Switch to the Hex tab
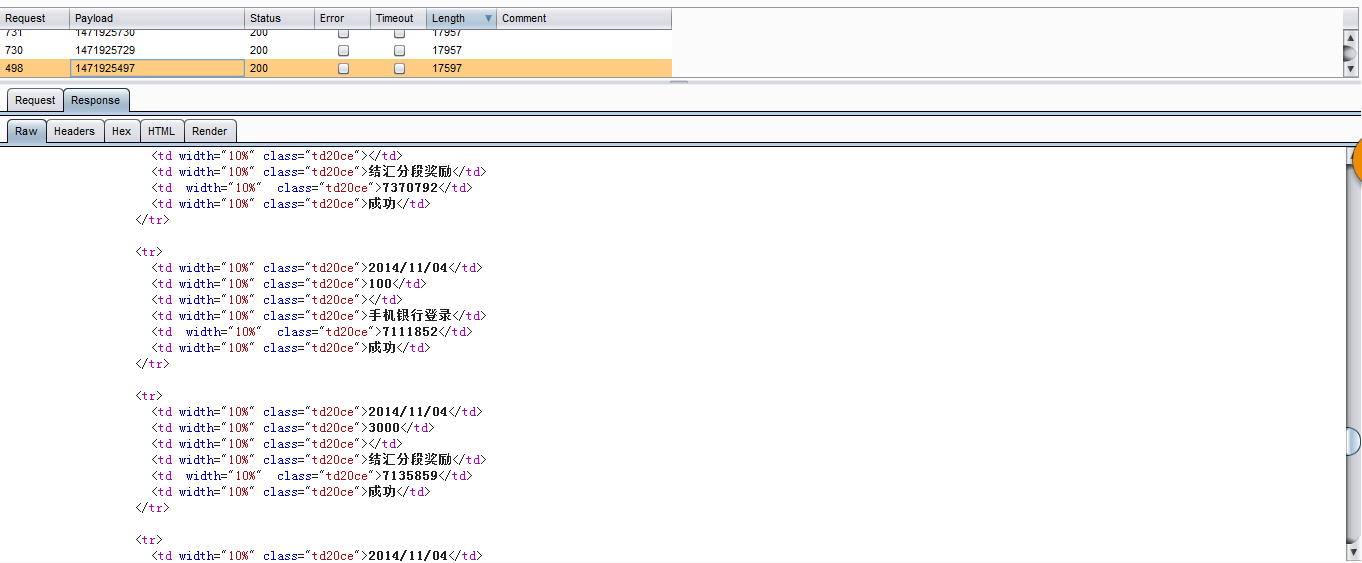The width and height of the screenshot is (1362, 563). coord(121,131)
